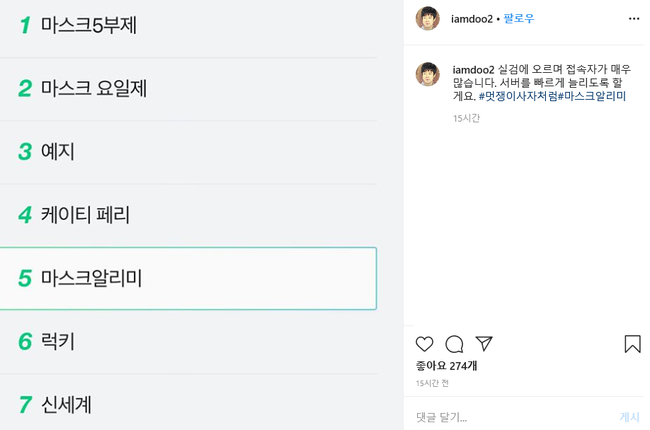Select trending item 2 마스크 요일제
The image size is (650, 430).
[x=93, y=89]
